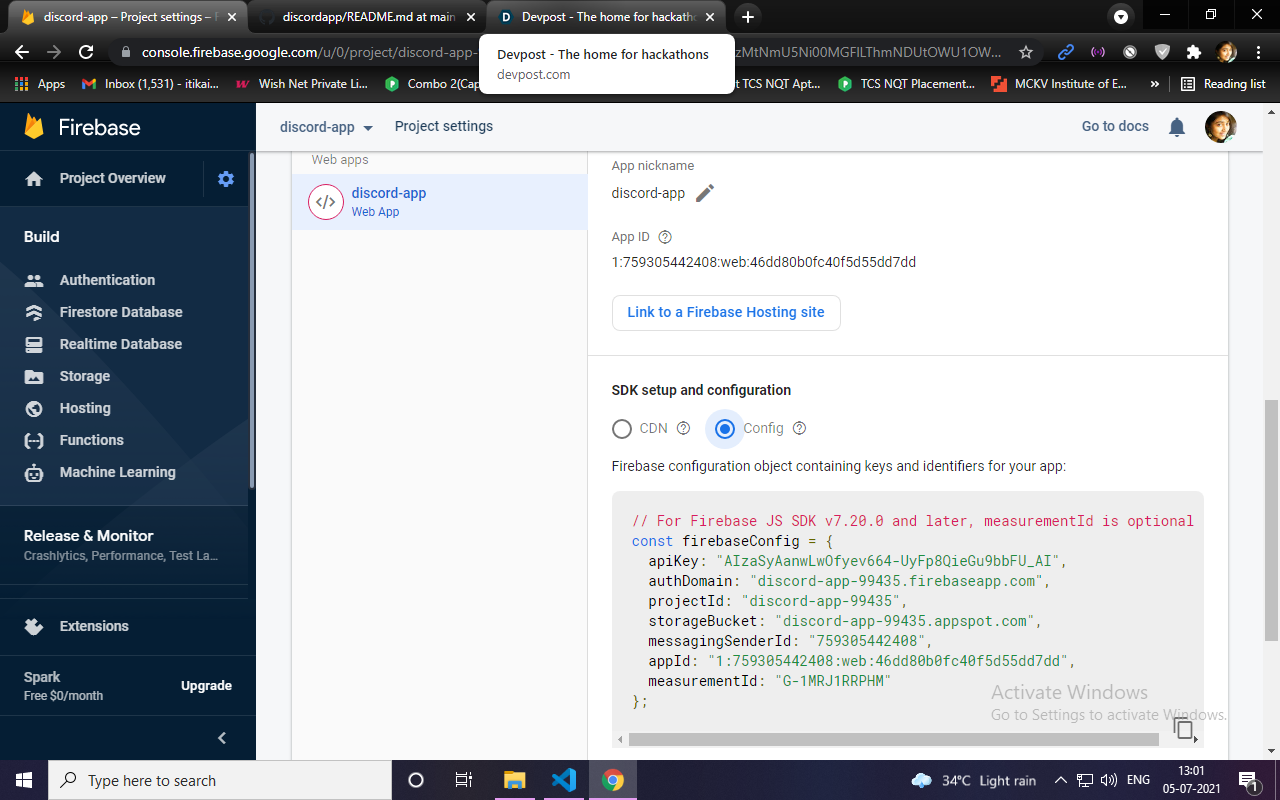Open Task View on taskbar
Image resolution: width=1280 pixels, height=800 pixels.
464,780
